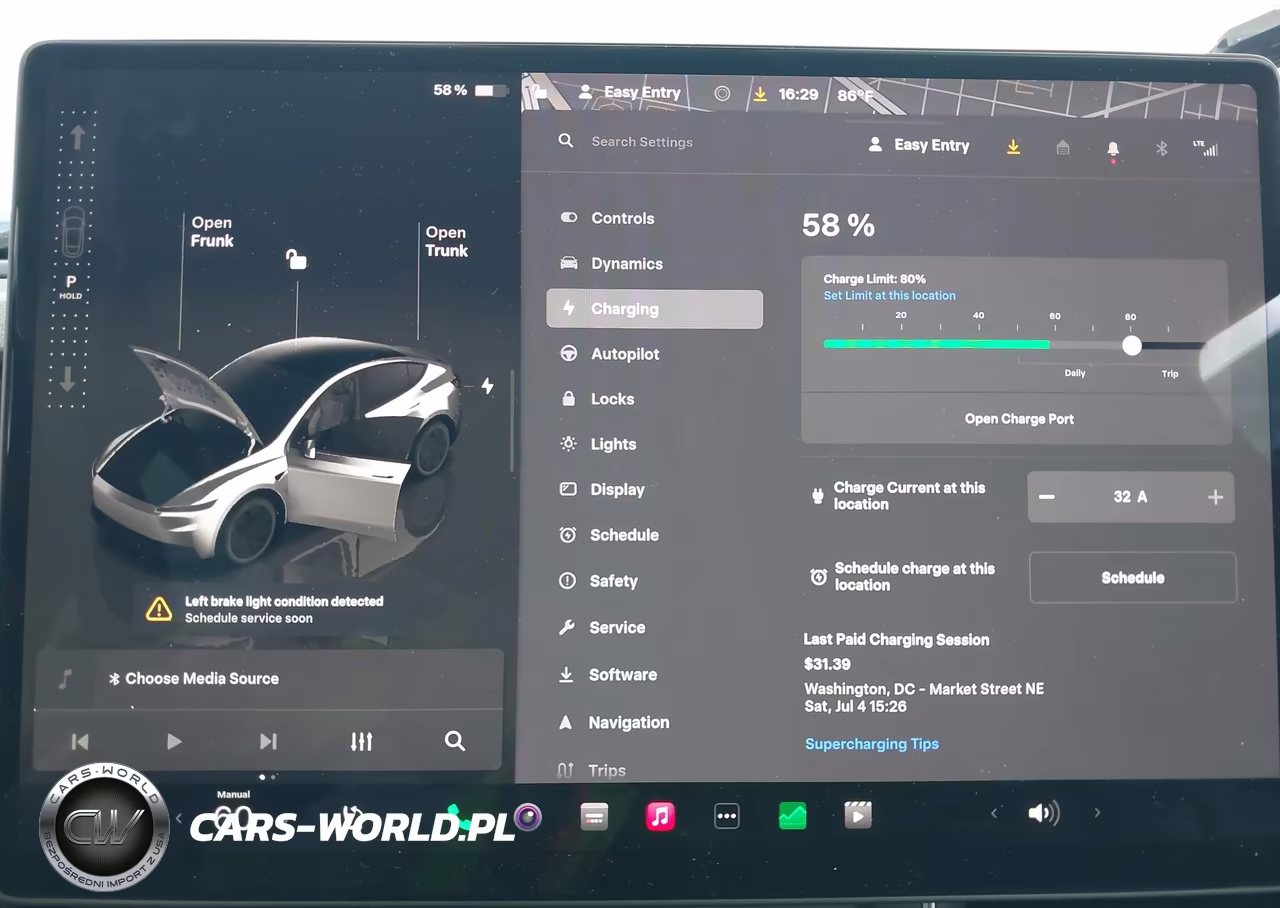Launch the Theater clapperboard app

[858, 816]
